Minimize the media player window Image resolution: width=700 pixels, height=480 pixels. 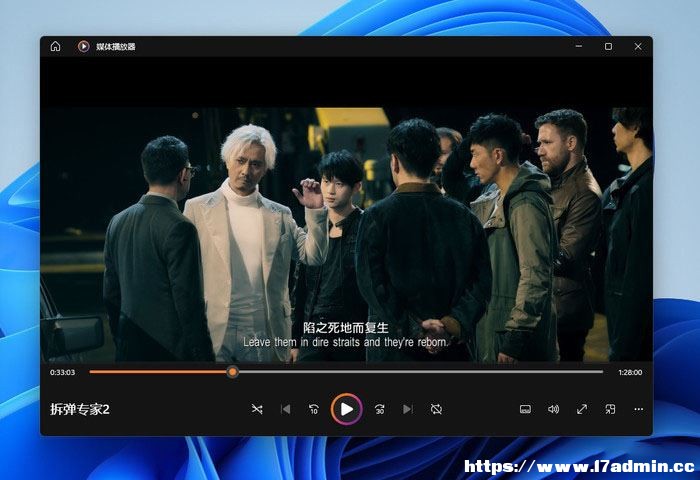coord(579,46)
